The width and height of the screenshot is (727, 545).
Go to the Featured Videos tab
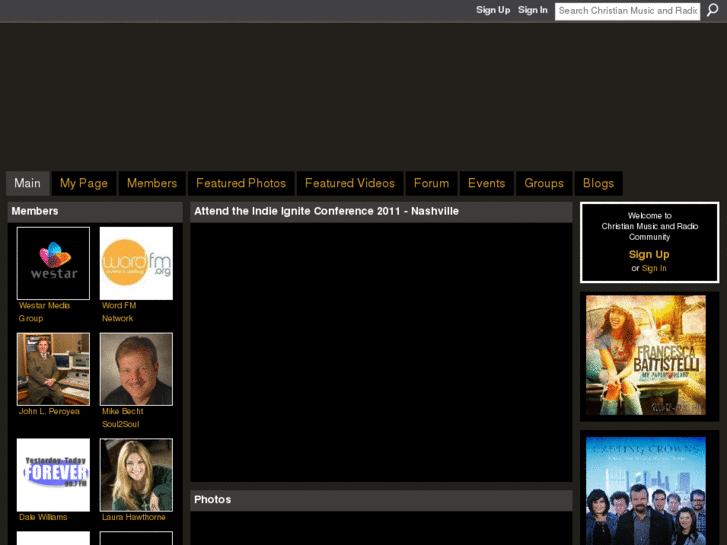click(350, 183)
